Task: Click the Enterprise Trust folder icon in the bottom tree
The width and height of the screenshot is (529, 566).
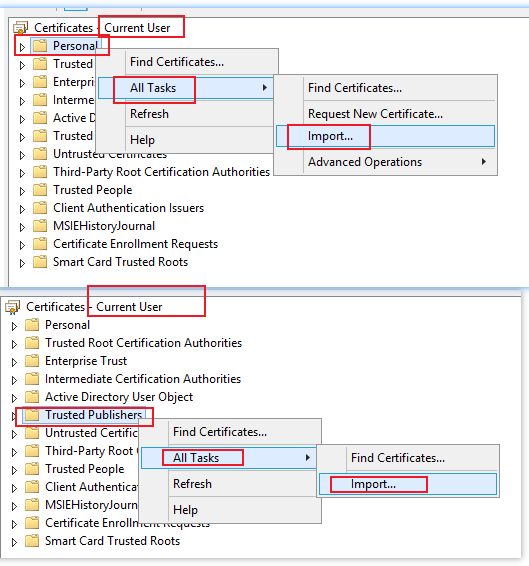Action: point(32,361)
